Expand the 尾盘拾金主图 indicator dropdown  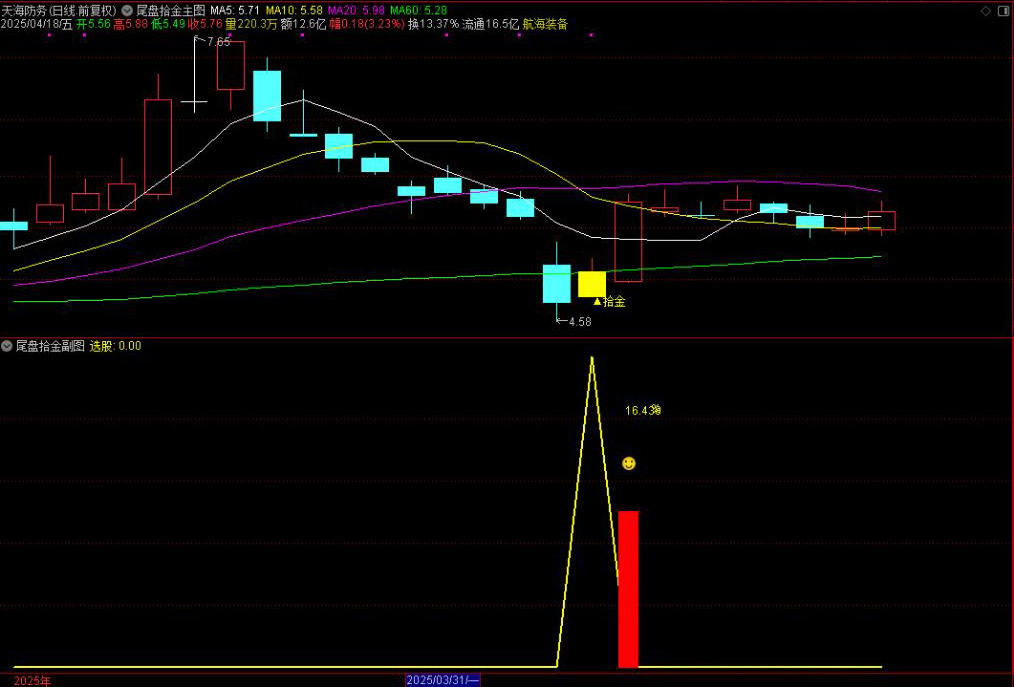click(127, 10)
